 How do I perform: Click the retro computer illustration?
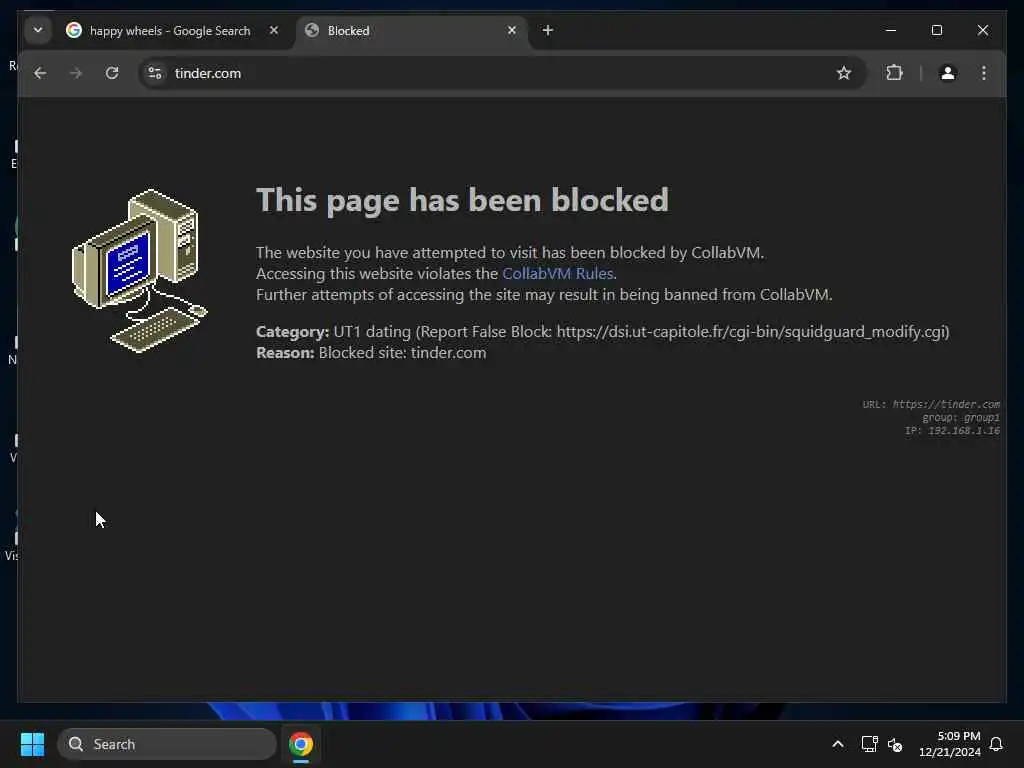[x=140, y=271]
